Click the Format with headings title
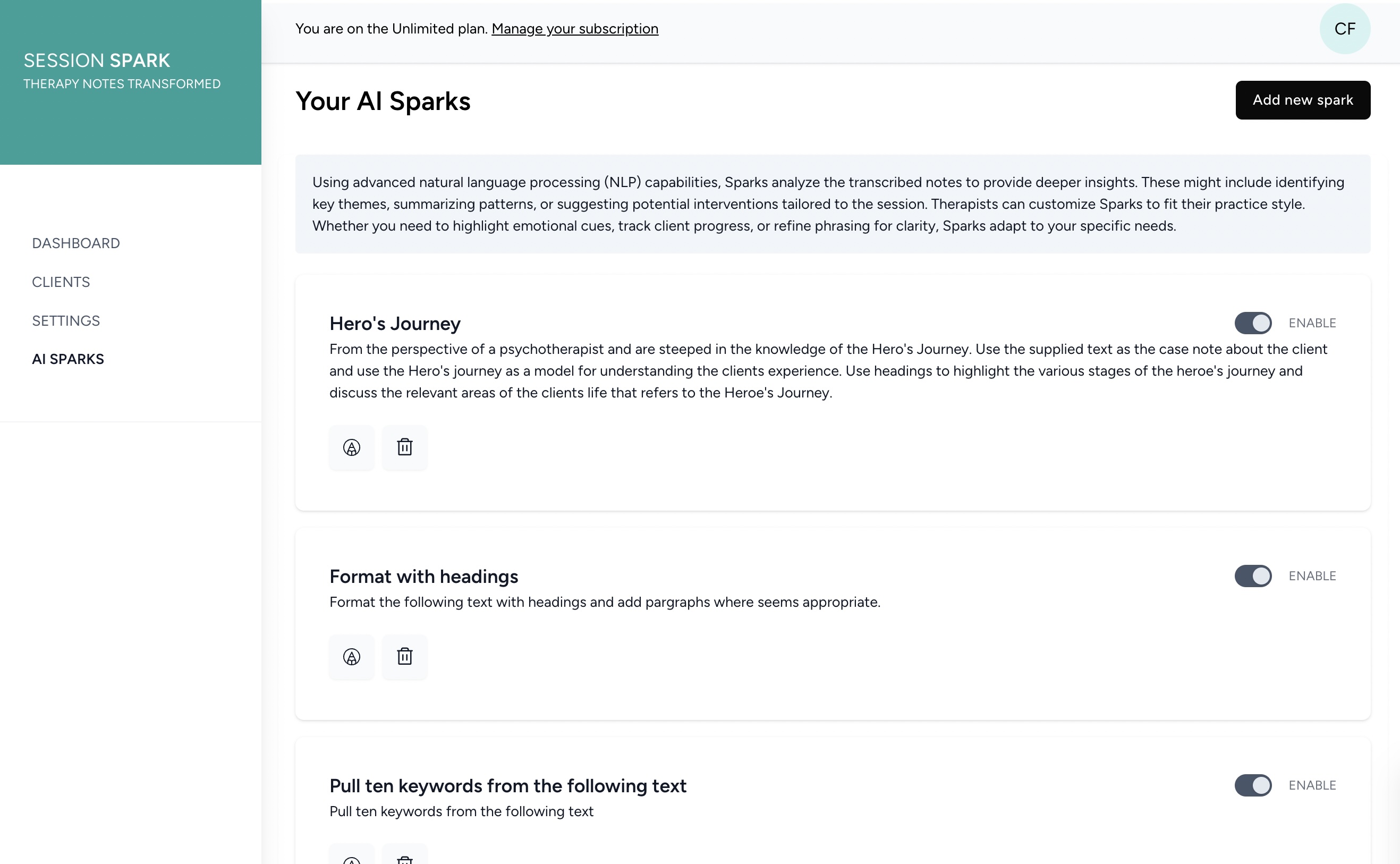 (x=424, y=577)
